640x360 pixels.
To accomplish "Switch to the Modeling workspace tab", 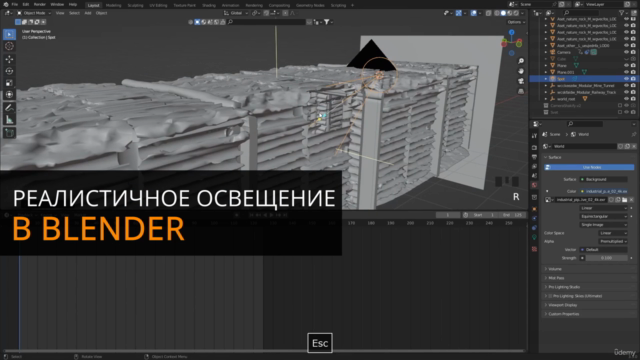I will (x=113, y=5).
